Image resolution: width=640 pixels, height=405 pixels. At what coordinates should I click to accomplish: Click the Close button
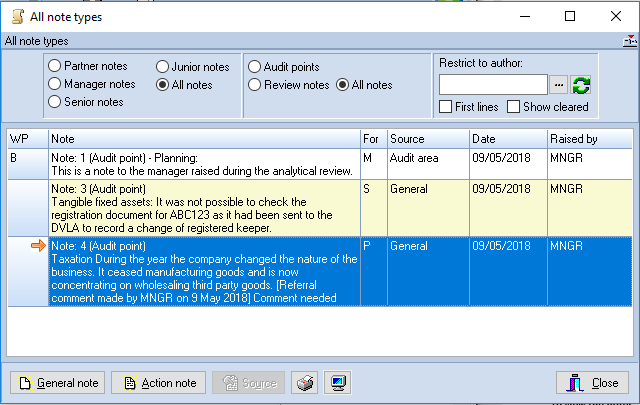(592, 383)
